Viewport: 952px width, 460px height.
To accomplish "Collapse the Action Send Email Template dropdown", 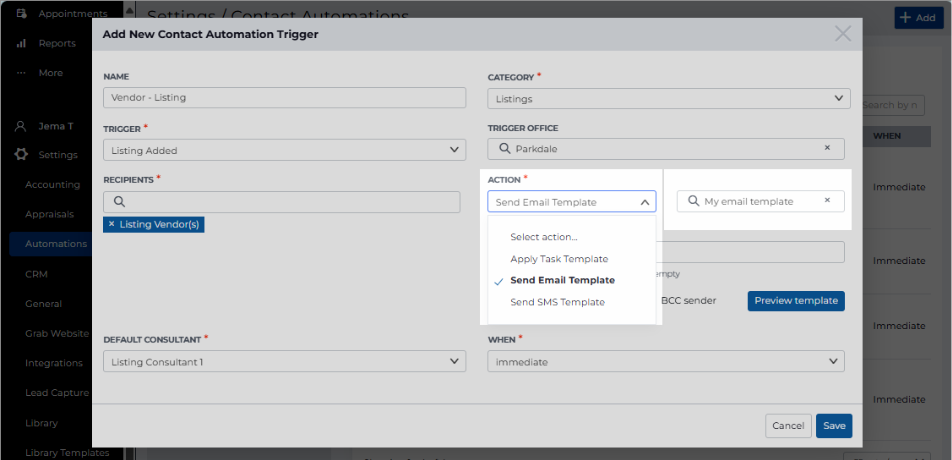I will click(x=572, y=201).
